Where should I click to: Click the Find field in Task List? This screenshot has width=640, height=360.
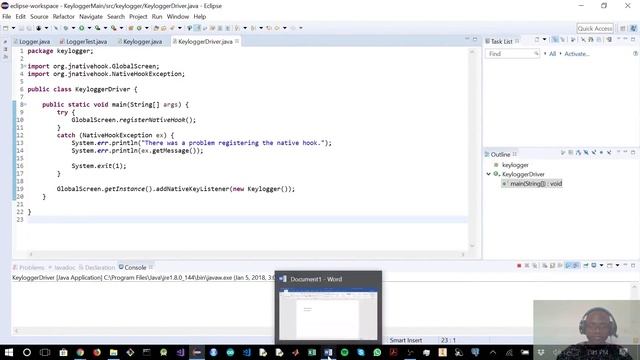pyautogui.click(x=512, y=54)
